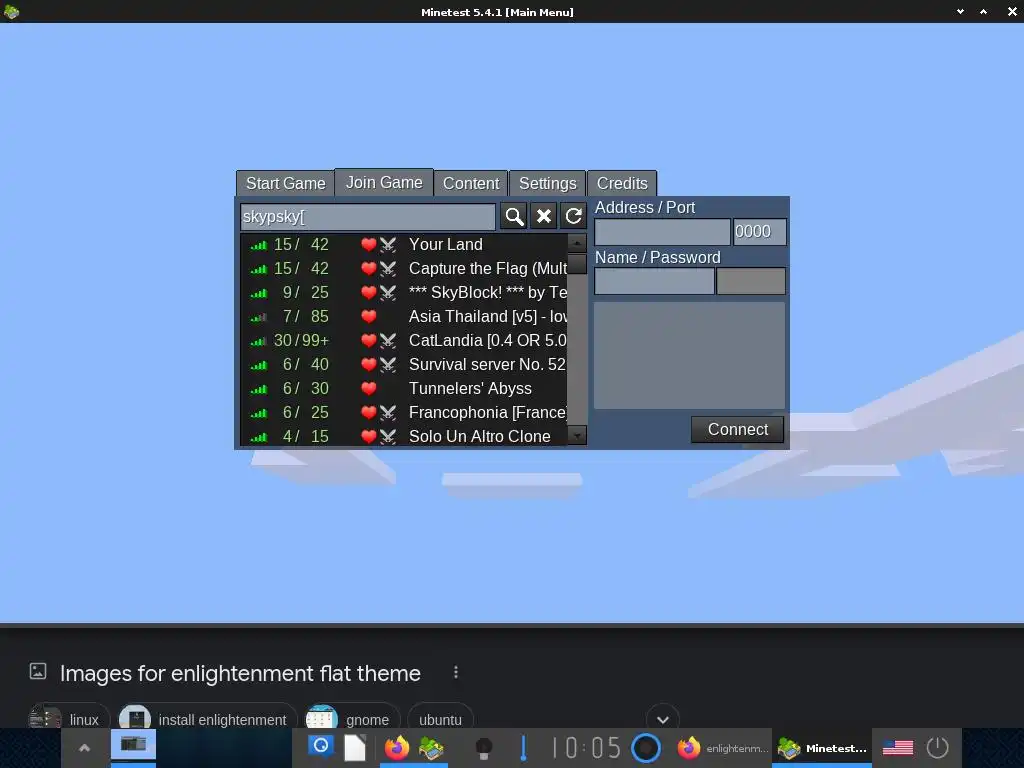
Task: Click the Password input field
Action: [x=751, y=281]
